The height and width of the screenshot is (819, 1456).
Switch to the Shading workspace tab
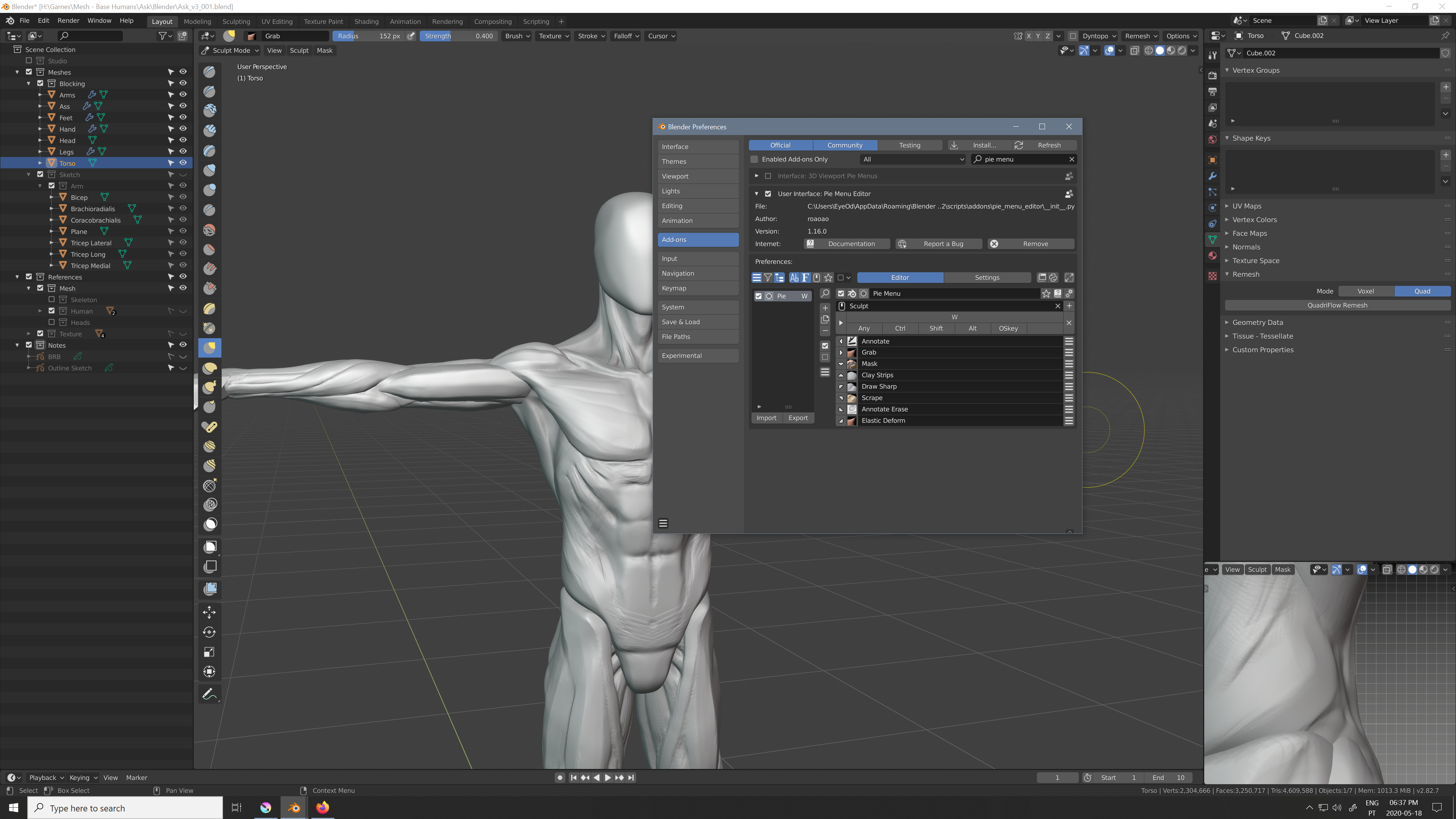click(366, 22)
